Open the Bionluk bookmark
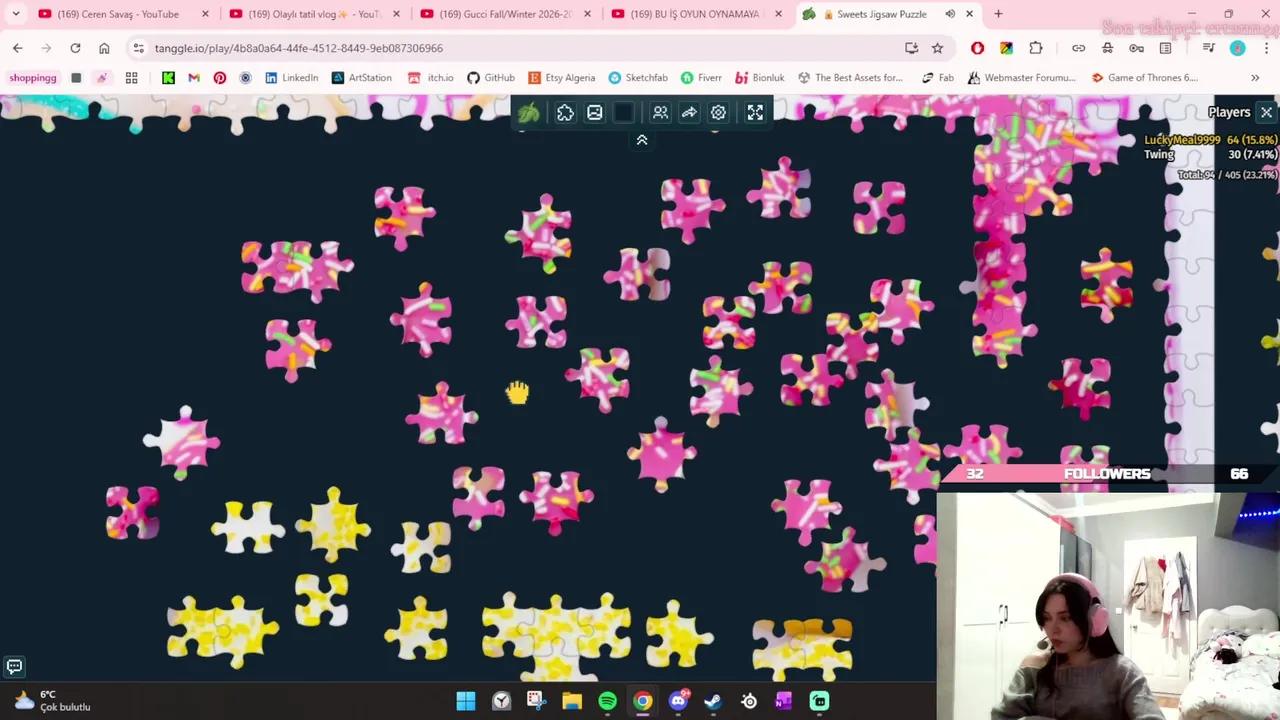1280x720 pixels. click(760, 78)
